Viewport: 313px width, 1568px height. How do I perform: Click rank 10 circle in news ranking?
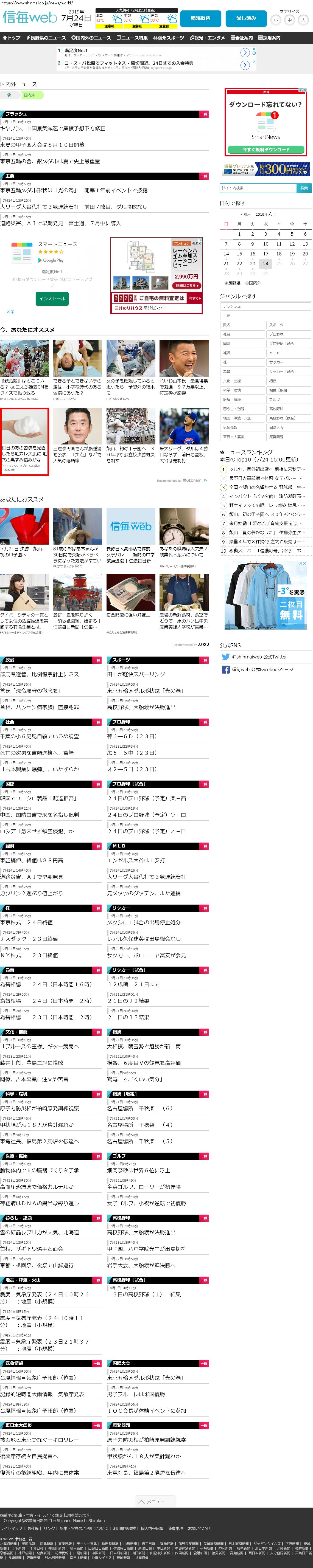(223, 551)
